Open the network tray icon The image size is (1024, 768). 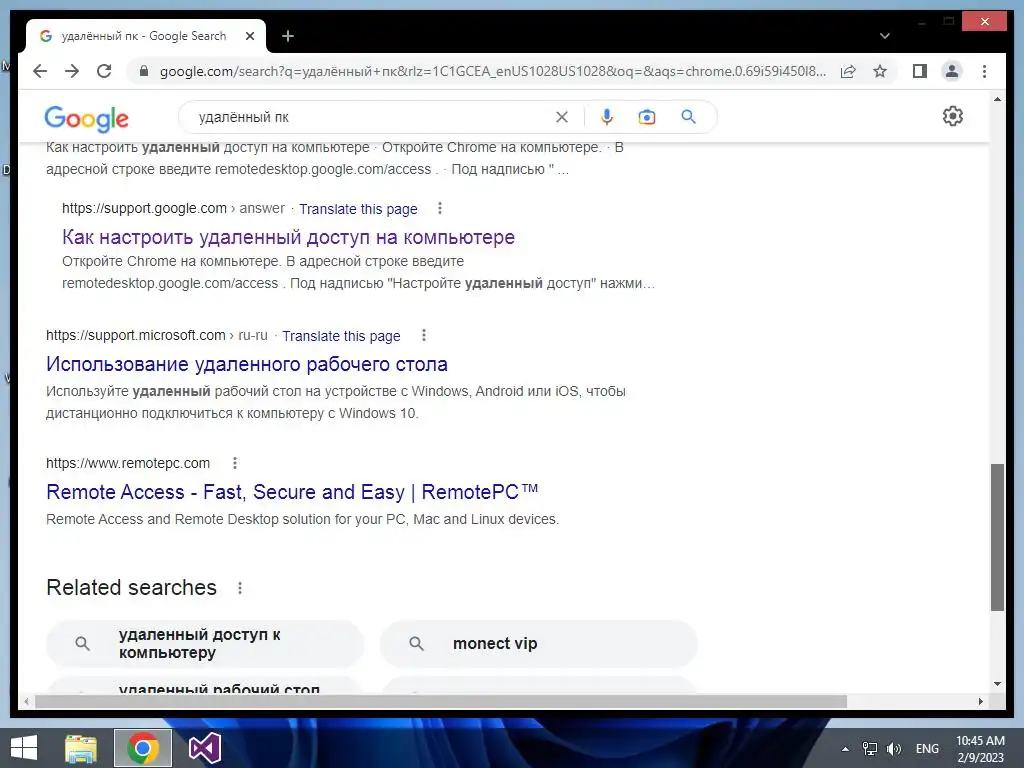870,749
